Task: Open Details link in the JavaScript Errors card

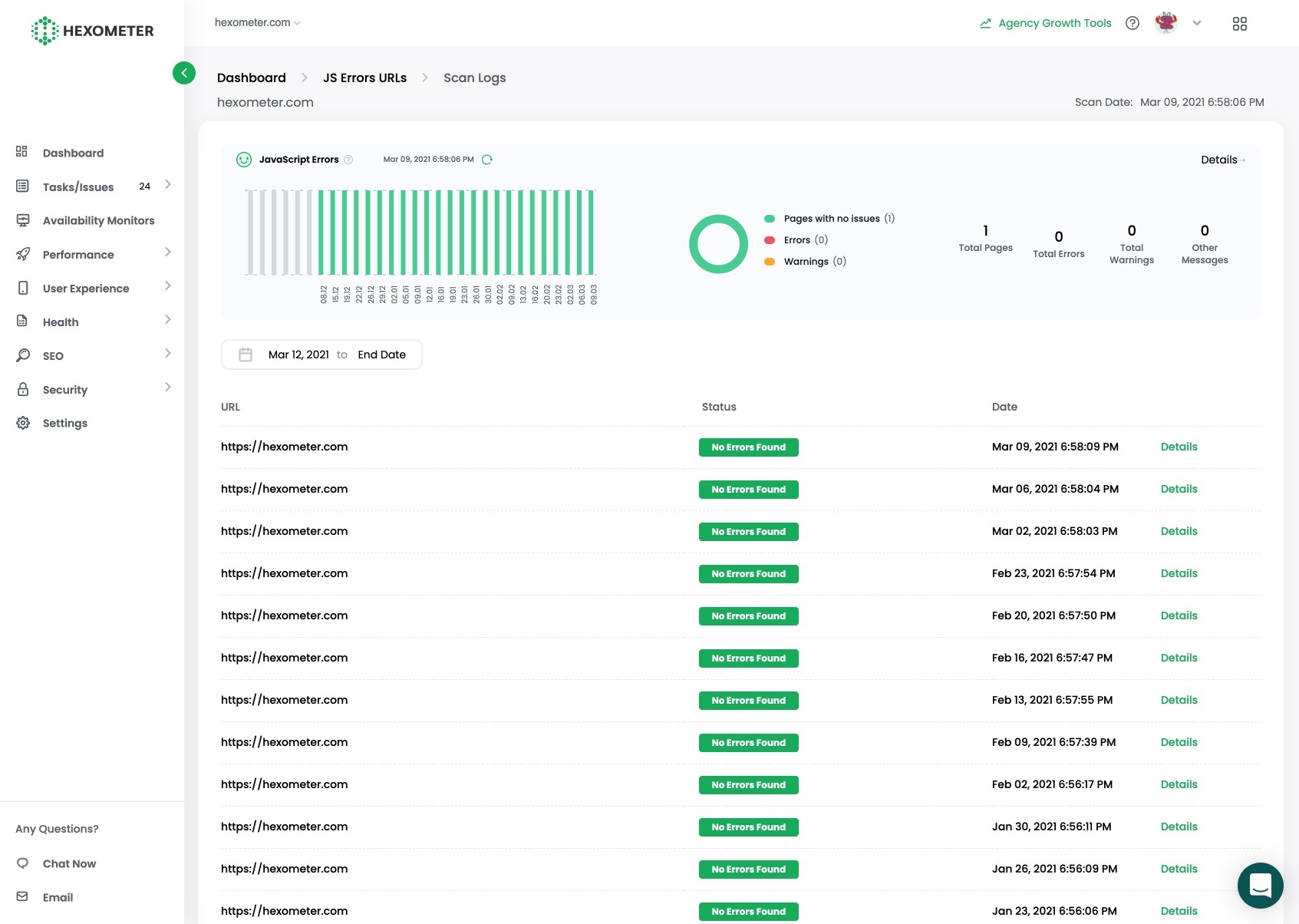Action: click(1223, 160)
